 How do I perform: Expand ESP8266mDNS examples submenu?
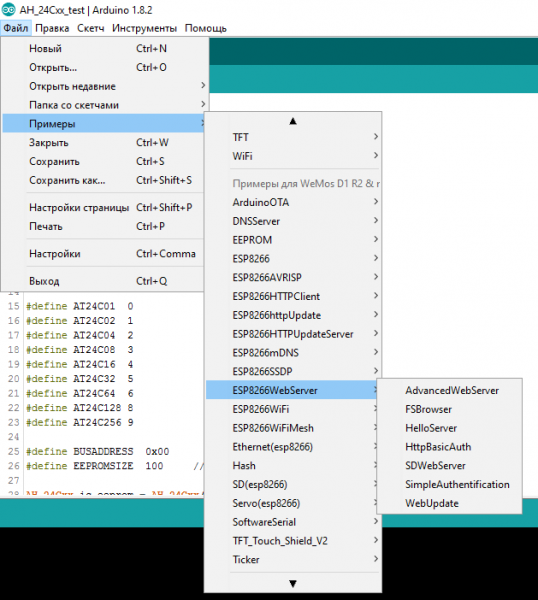[x=293, y=352]
